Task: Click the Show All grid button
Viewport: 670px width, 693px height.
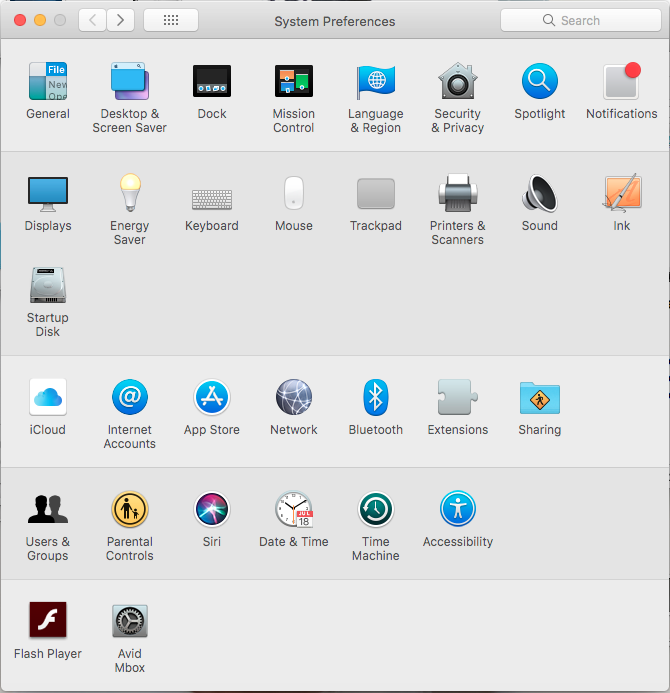Action: tap(170, 20)
